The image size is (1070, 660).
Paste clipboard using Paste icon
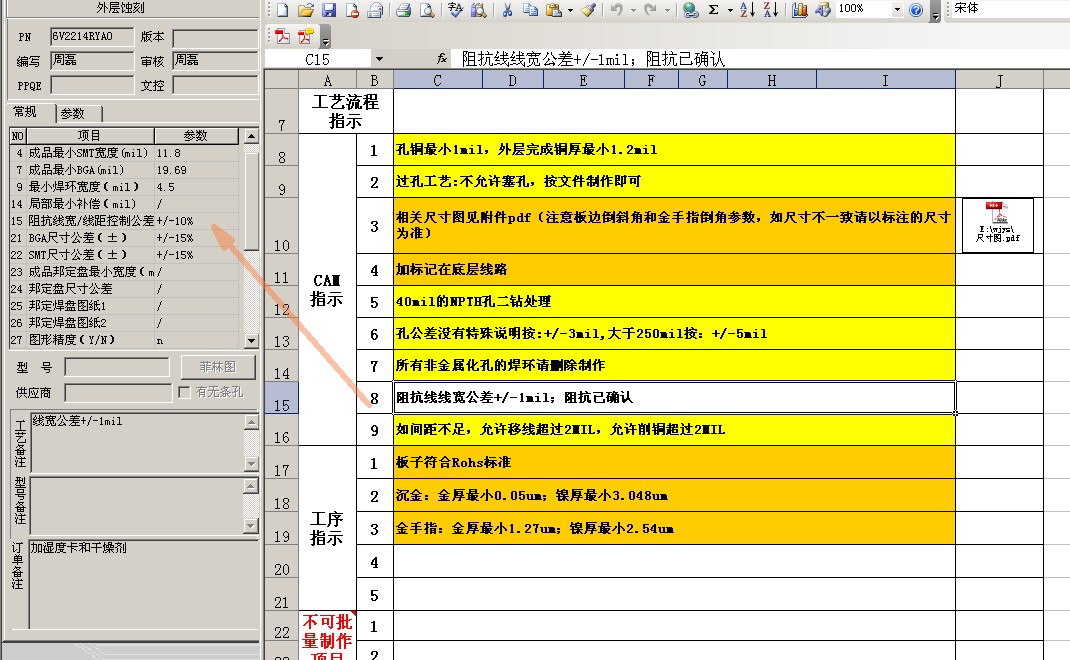point(554,10)
